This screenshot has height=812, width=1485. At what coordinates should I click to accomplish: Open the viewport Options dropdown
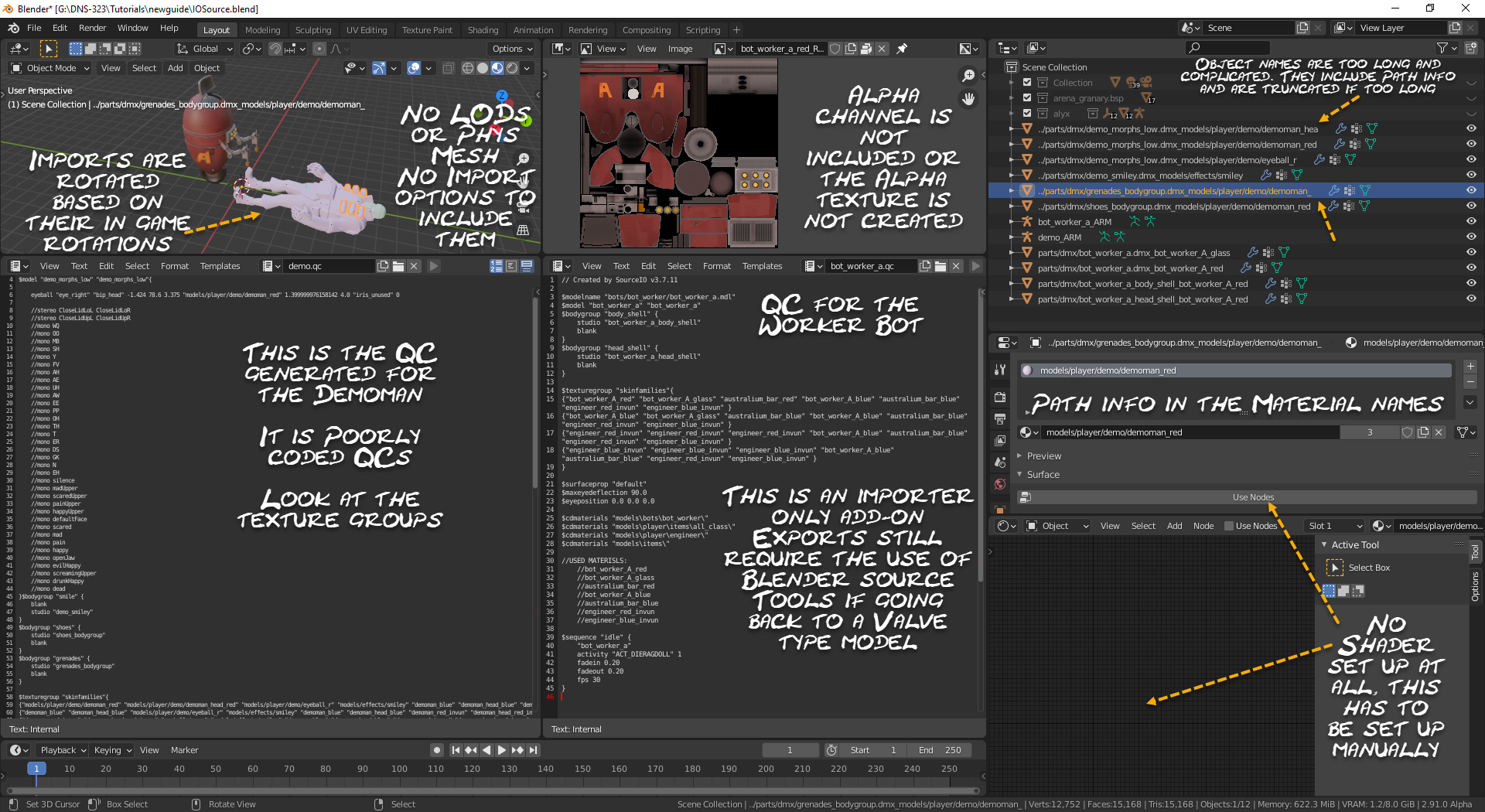[512, 49]
